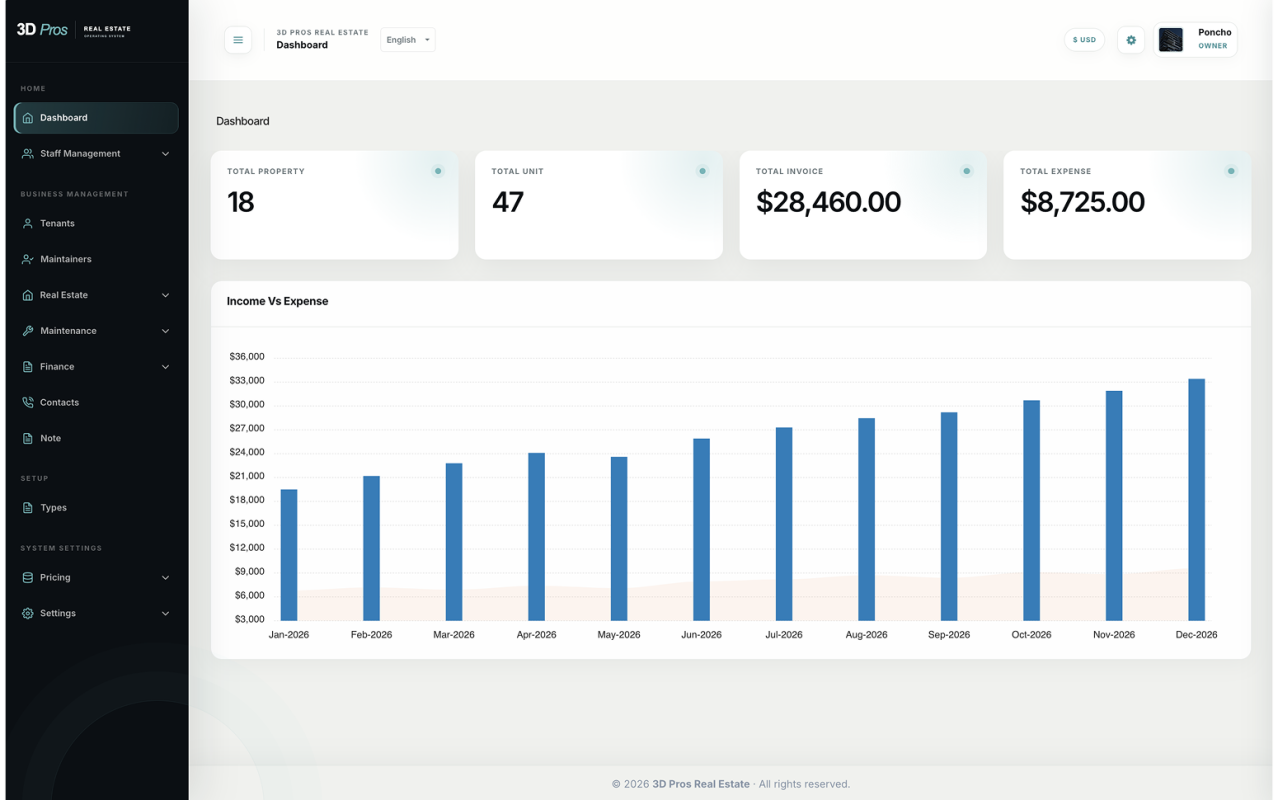
Task: Click the Finance document icon
Action: [x=28, y=367]
